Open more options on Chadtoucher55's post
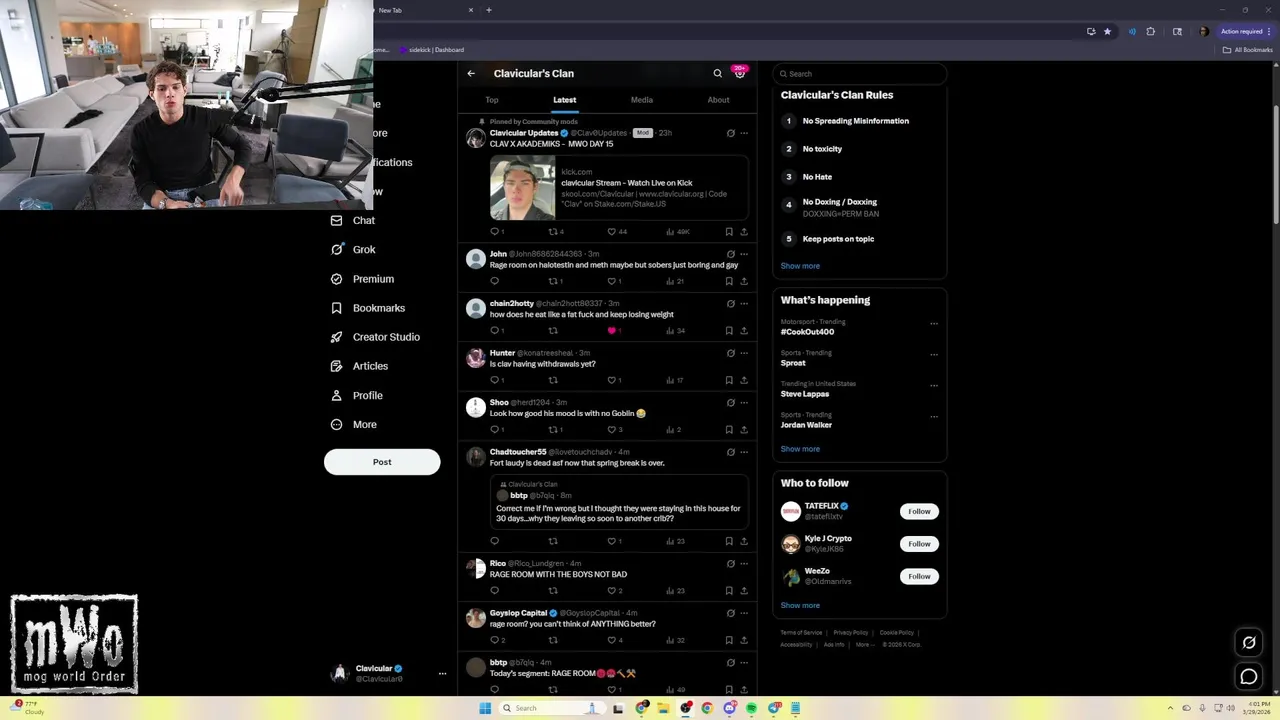The width and height of the screenshot is (1280, 720). 744,452
